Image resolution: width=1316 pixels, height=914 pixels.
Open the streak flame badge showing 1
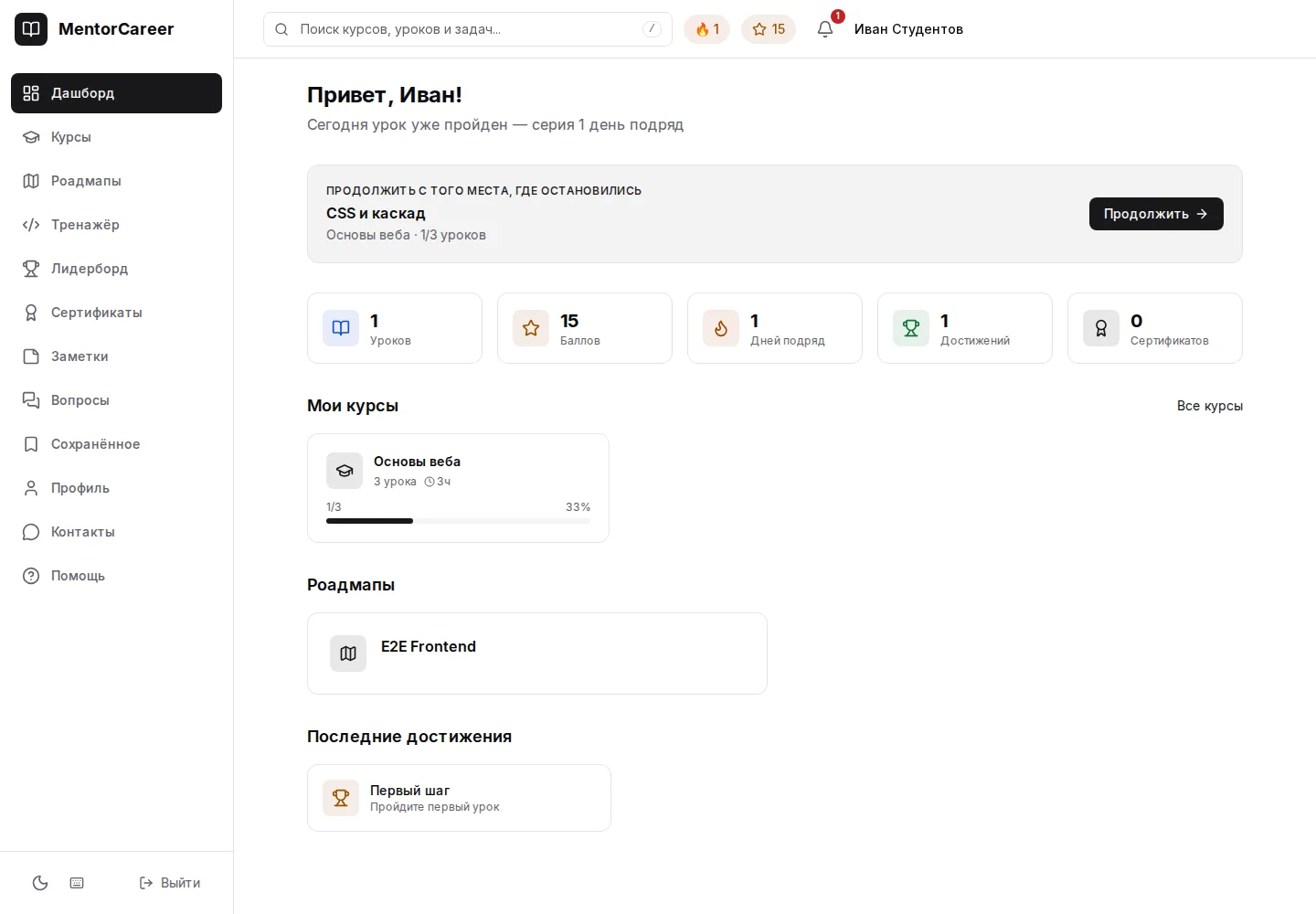coord(706,29)
